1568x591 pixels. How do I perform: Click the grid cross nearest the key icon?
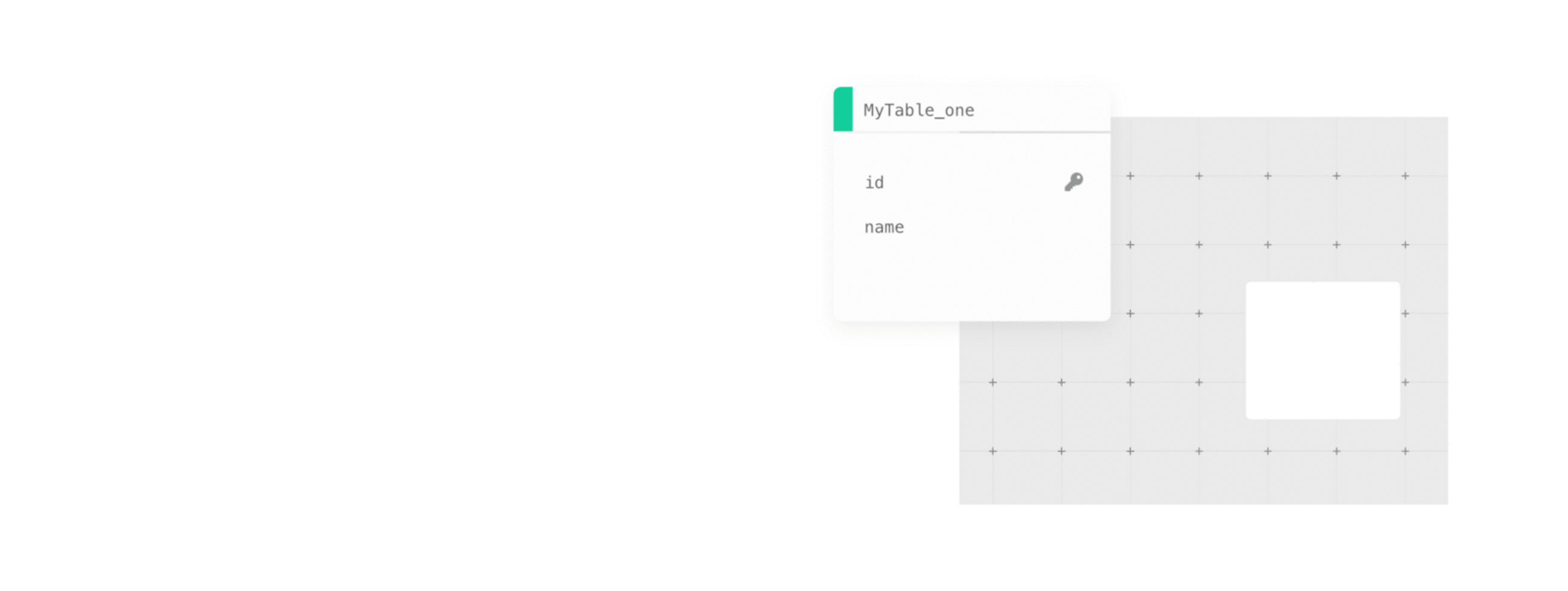click(1131, 176)
